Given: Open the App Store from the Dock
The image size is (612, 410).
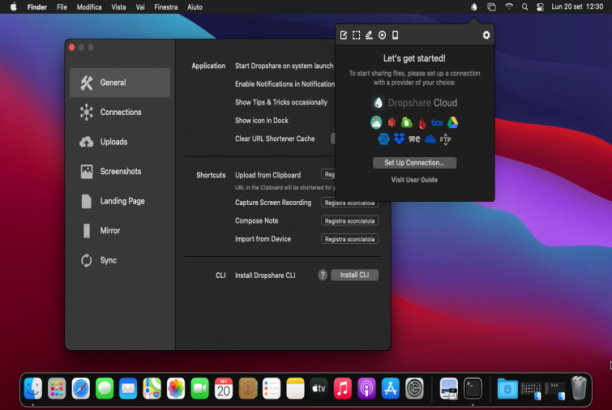Looking at the screenshot, I should coord(390,389).
